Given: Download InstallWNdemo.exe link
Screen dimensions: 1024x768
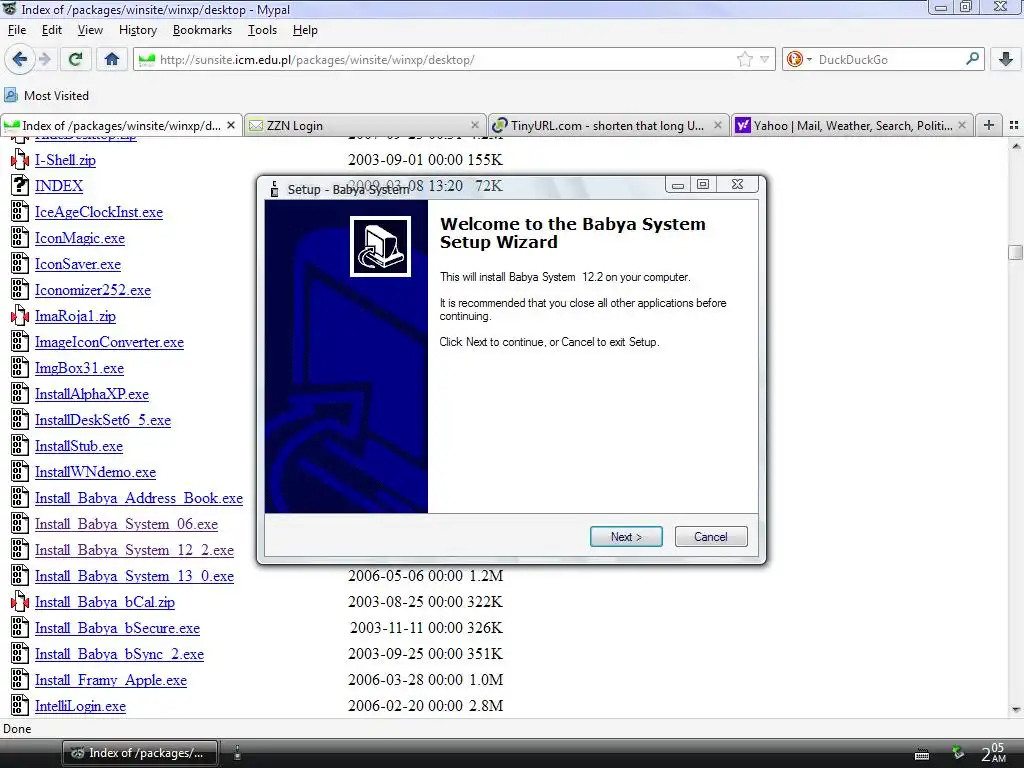Looking at the screenshot, I should (x=95, y=472).
